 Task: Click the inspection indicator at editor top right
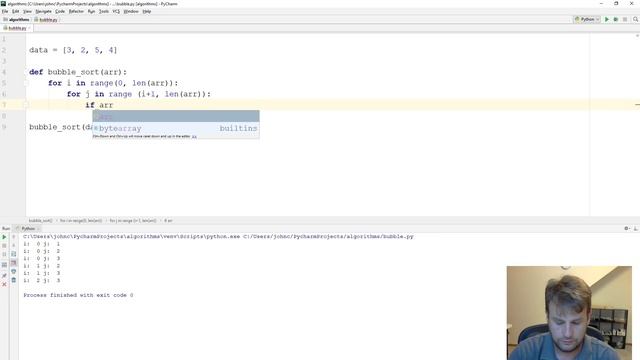click(637, 36)
